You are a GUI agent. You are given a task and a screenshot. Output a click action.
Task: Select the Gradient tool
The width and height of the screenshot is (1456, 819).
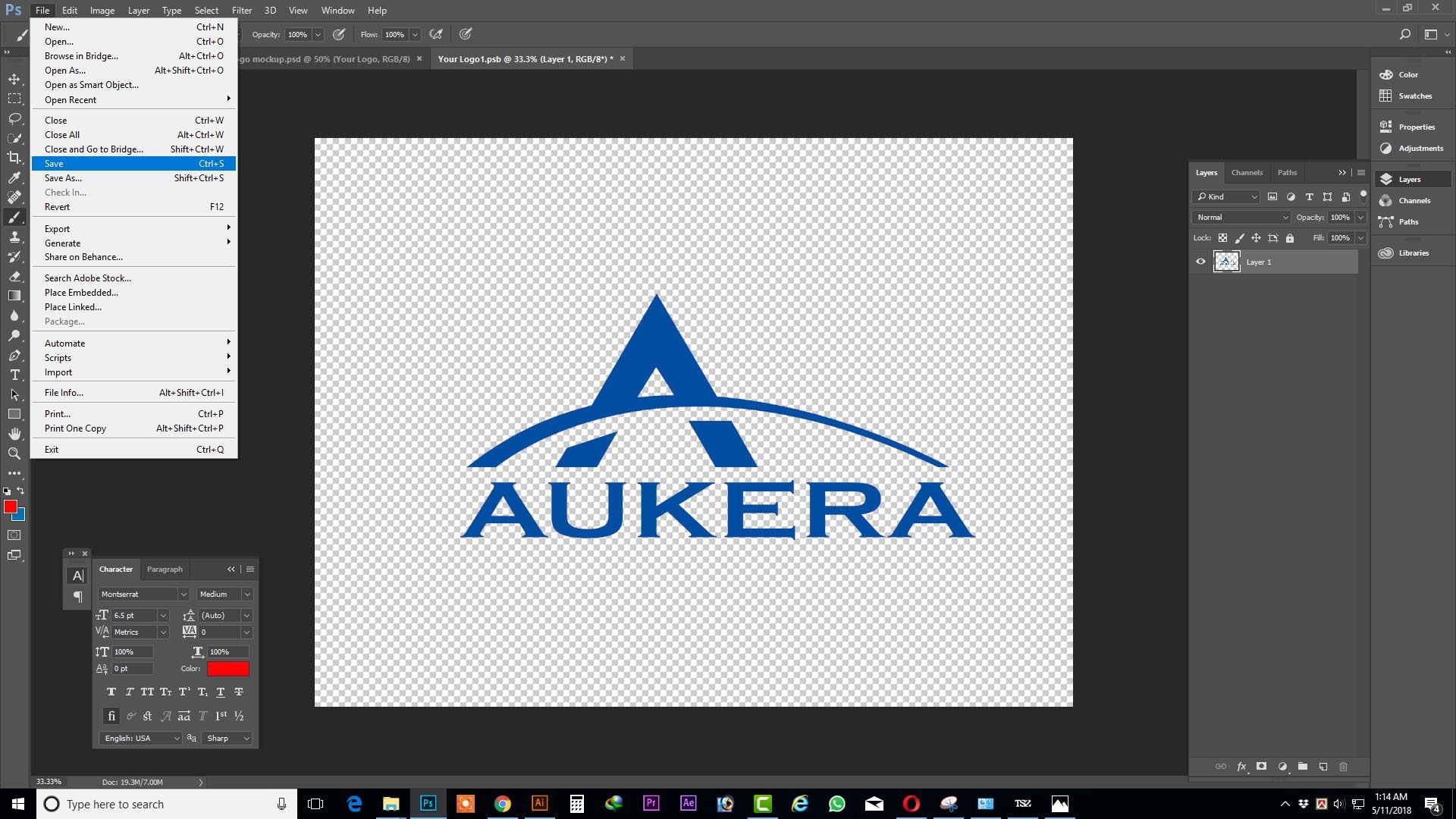click(x=14, y=296)
